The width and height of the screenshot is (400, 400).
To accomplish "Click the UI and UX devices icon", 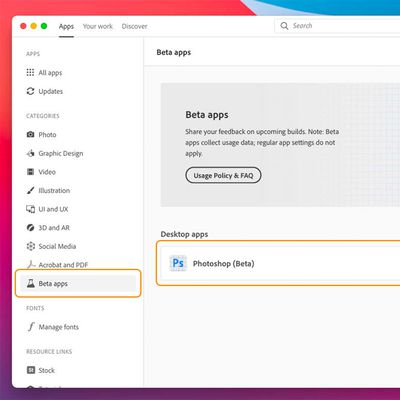I will tap(30, 209).
